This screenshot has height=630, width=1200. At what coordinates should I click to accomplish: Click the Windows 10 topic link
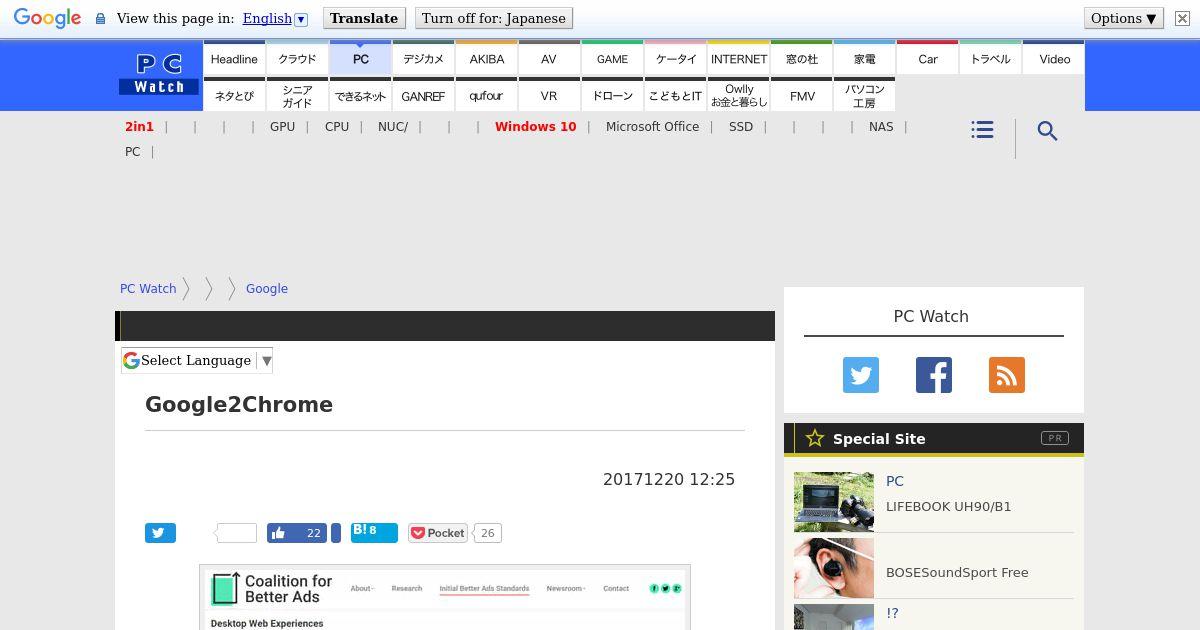(535, 126)
